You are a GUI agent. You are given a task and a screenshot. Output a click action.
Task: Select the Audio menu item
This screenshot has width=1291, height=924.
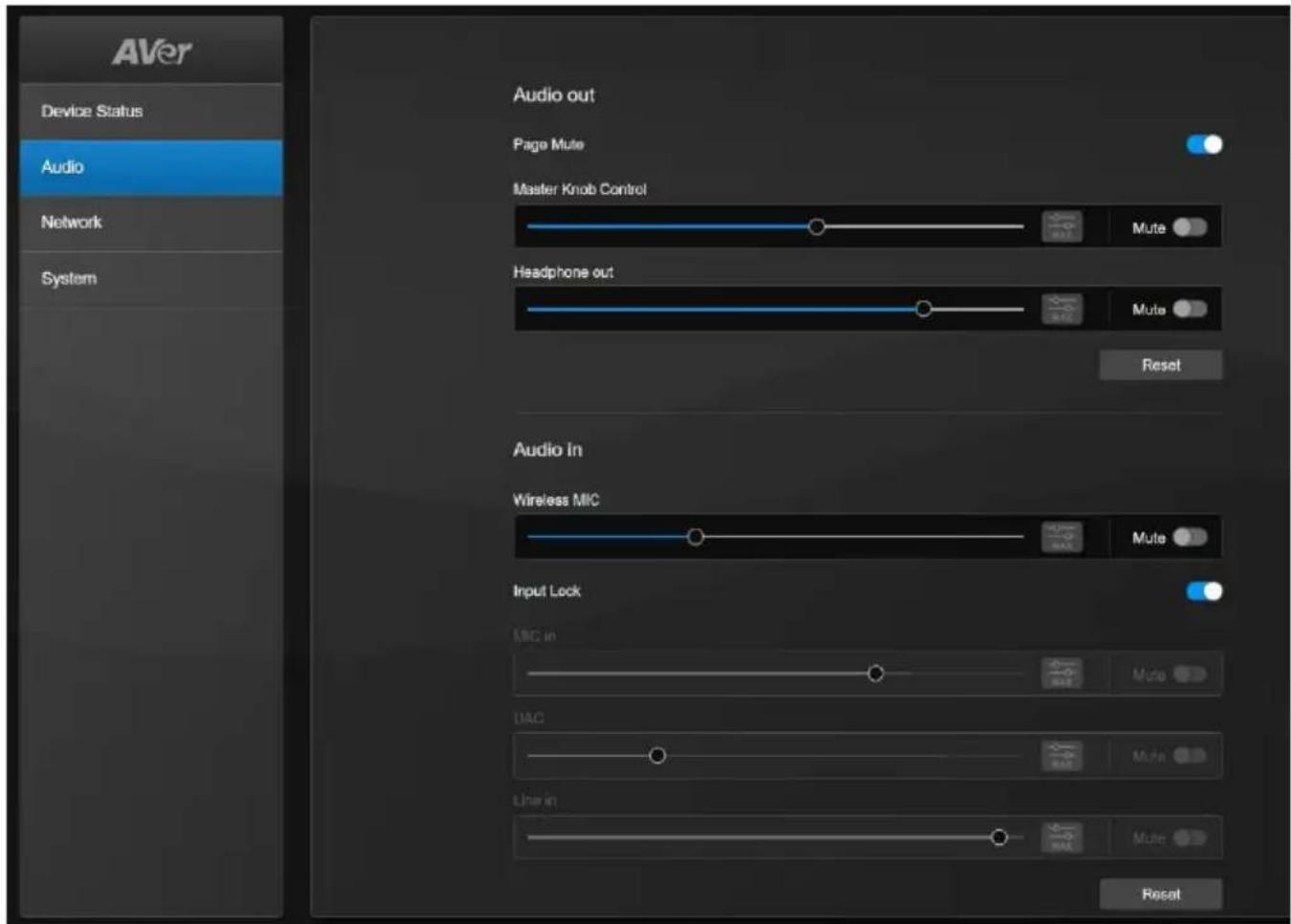coord(151,167)
